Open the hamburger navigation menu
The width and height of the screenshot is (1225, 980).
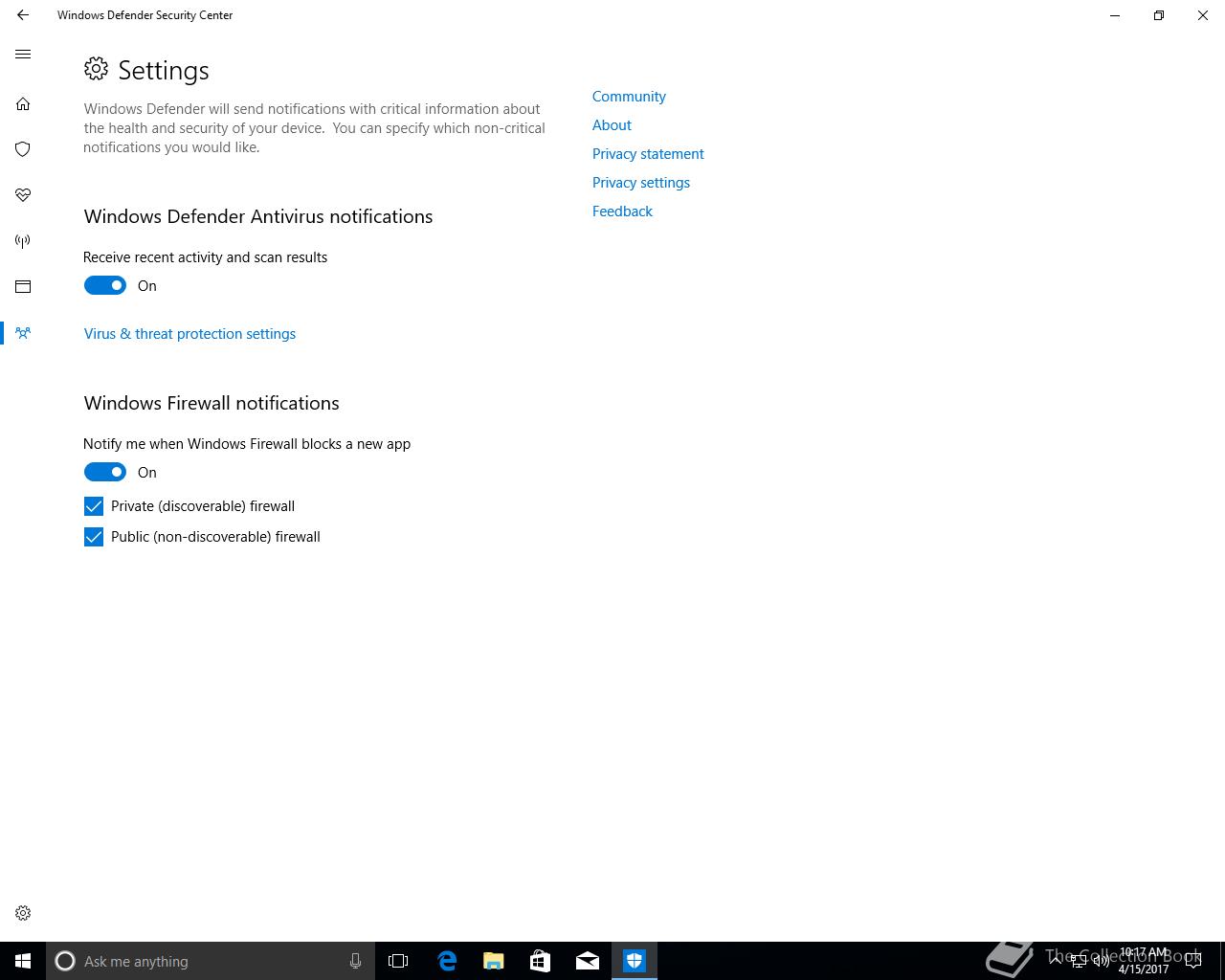[23, 55]
